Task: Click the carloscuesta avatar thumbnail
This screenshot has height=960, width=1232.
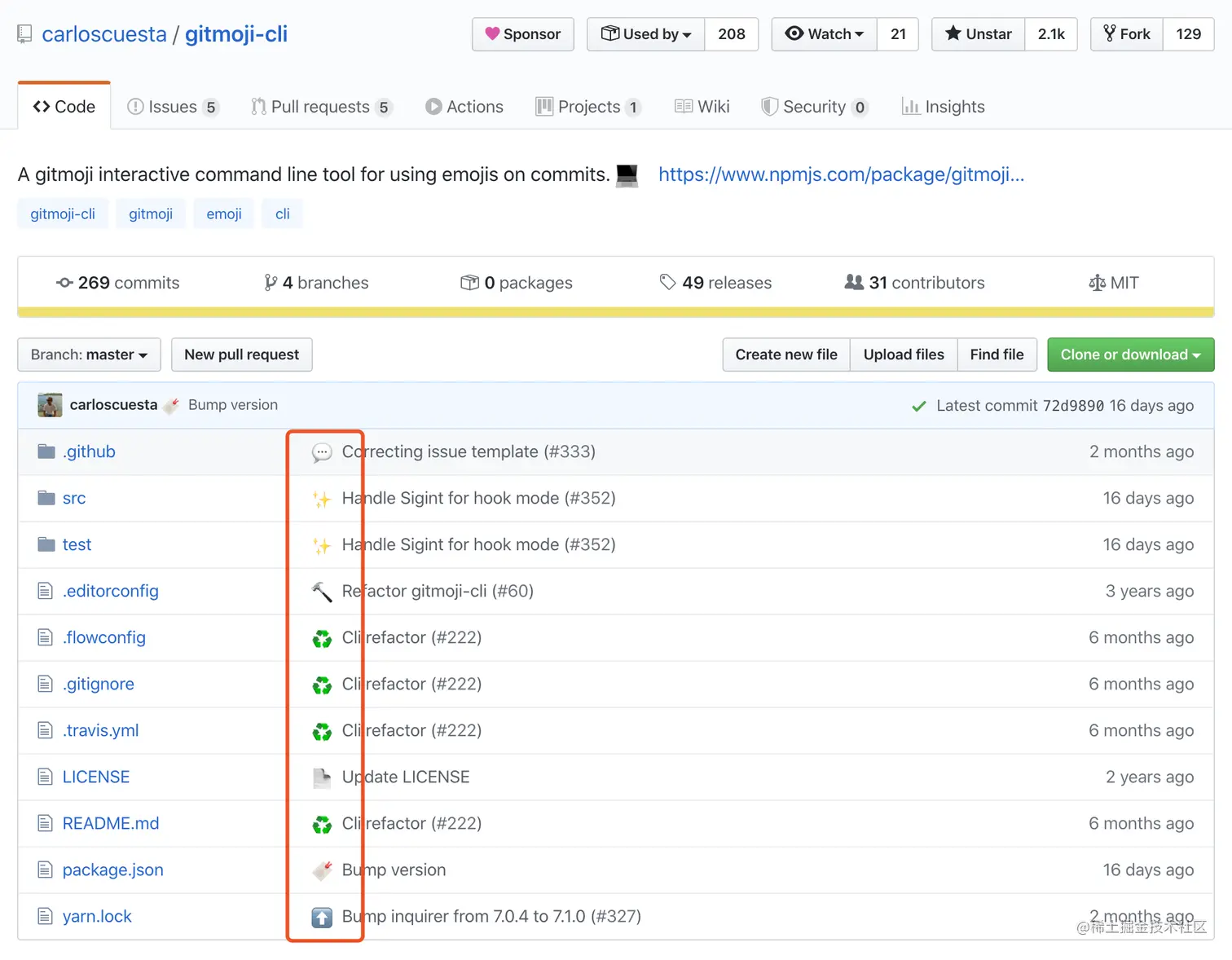Action: [x=50, y=405]
